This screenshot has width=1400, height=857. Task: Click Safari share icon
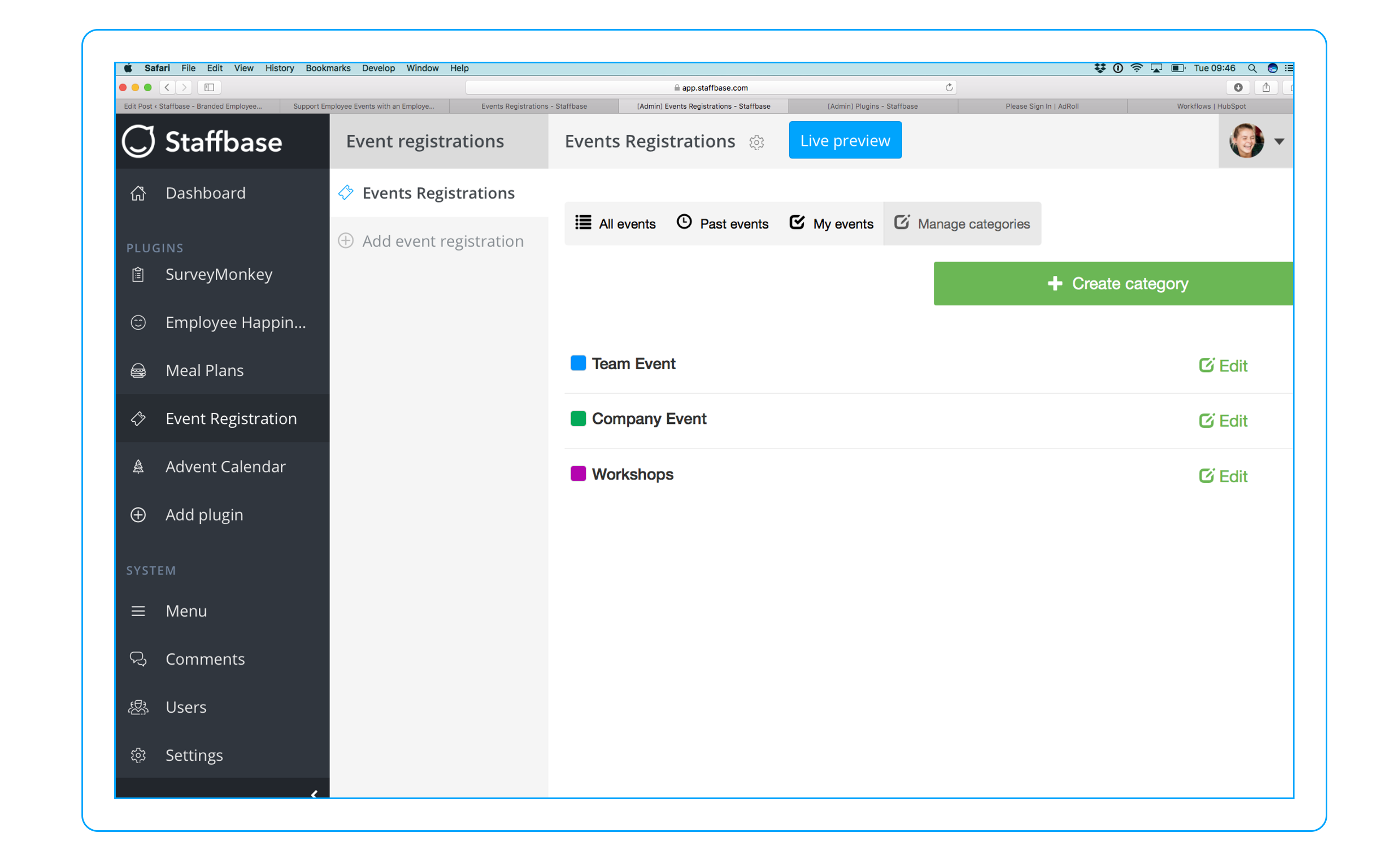(1266, 87)
